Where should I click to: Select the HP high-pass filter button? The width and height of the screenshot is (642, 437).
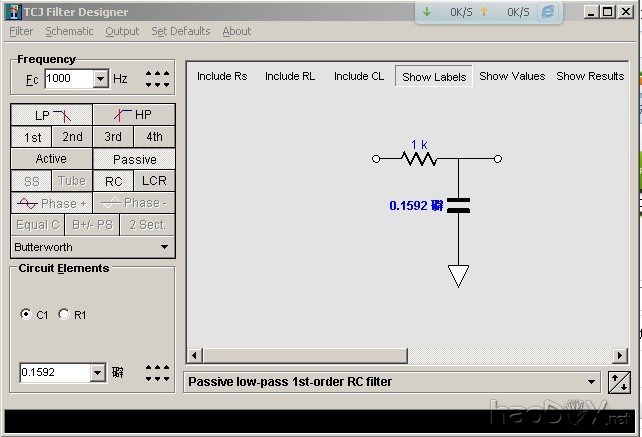pos(134,115)
